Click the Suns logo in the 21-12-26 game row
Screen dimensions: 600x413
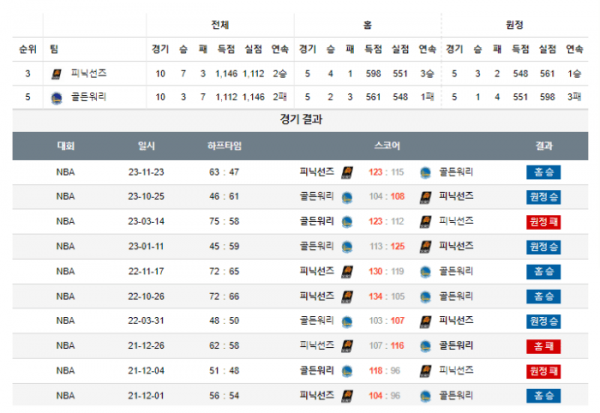pyautogui.click(x=347, y=346)
